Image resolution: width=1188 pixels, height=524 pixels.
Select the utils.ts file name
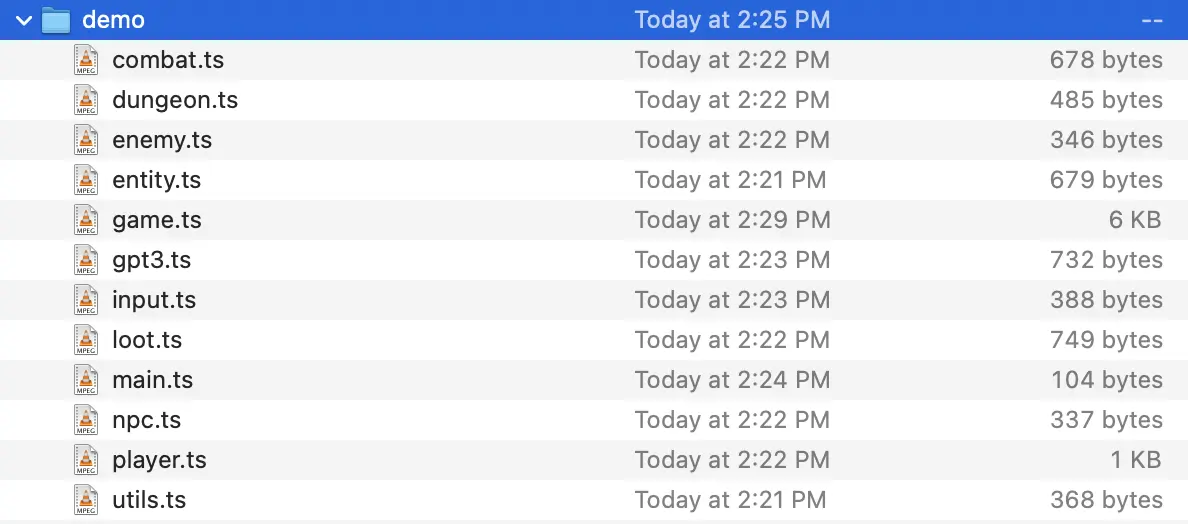click(149, 501)
